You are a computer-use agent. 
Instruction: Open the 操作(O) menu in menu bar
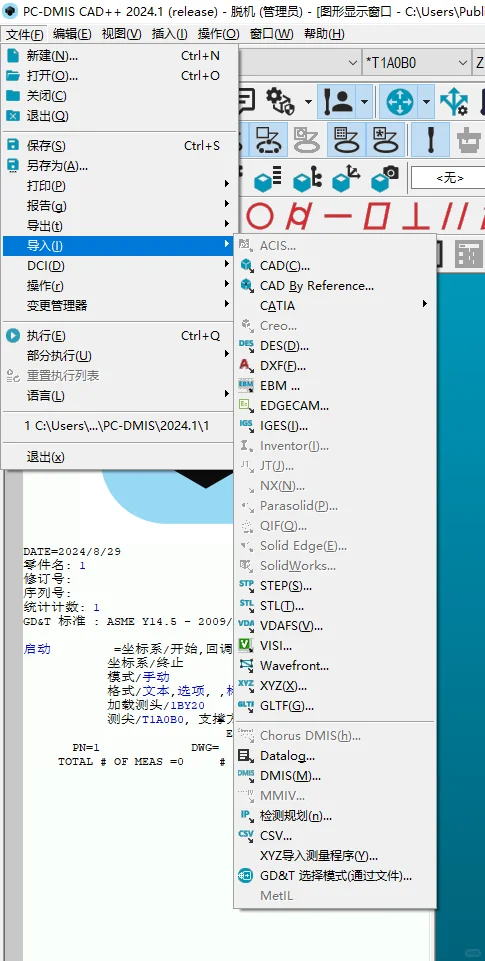tap(219, 34)
